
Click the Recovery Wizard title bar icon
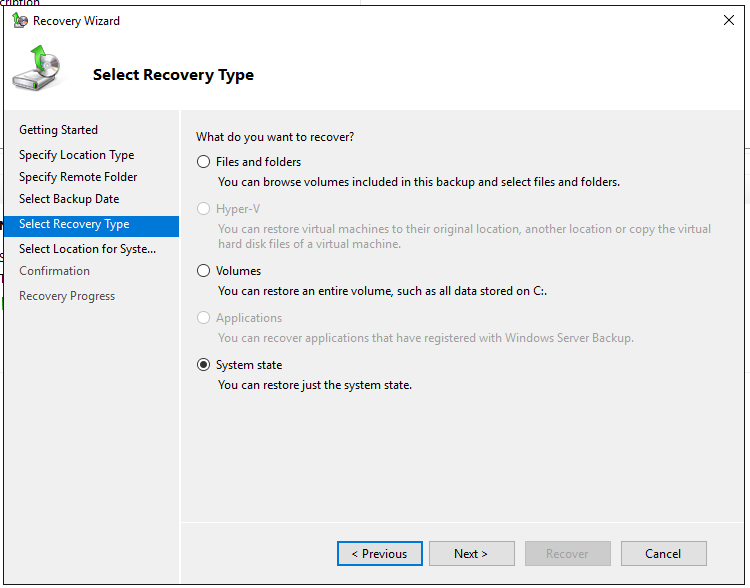(20, 21)
